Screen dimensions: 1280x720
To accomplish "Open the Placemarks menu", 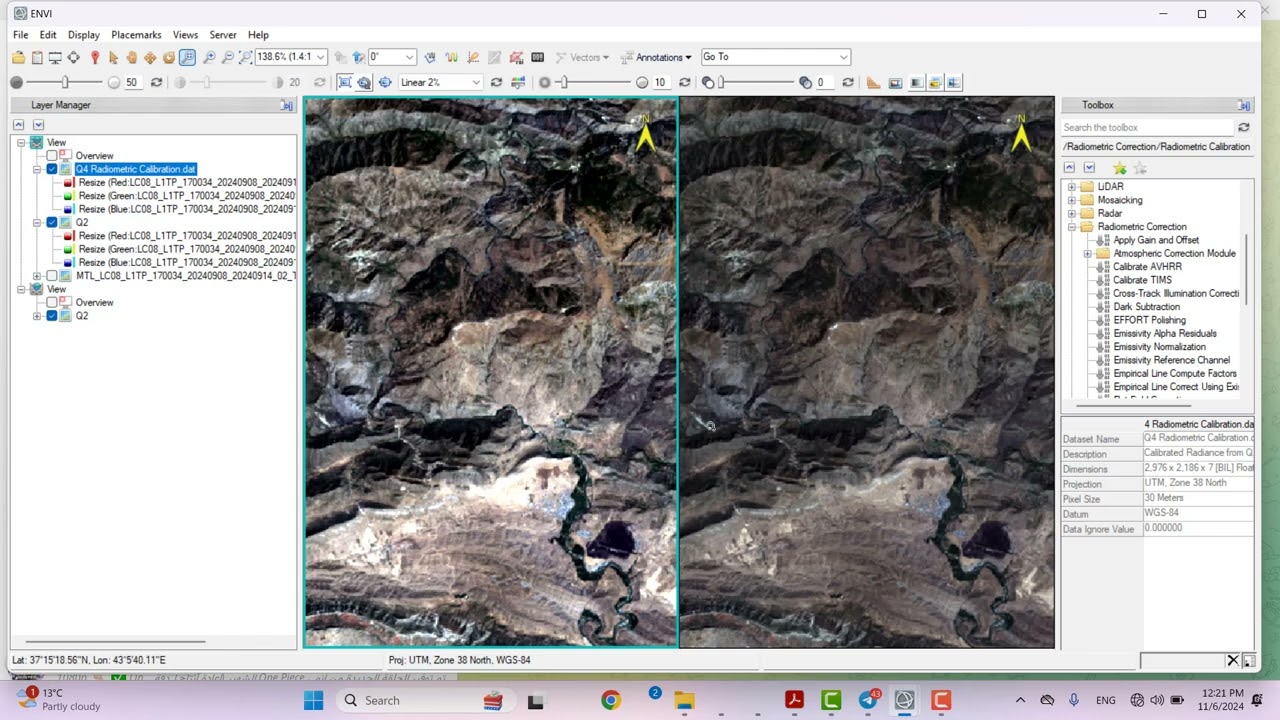I will [136, 35].
